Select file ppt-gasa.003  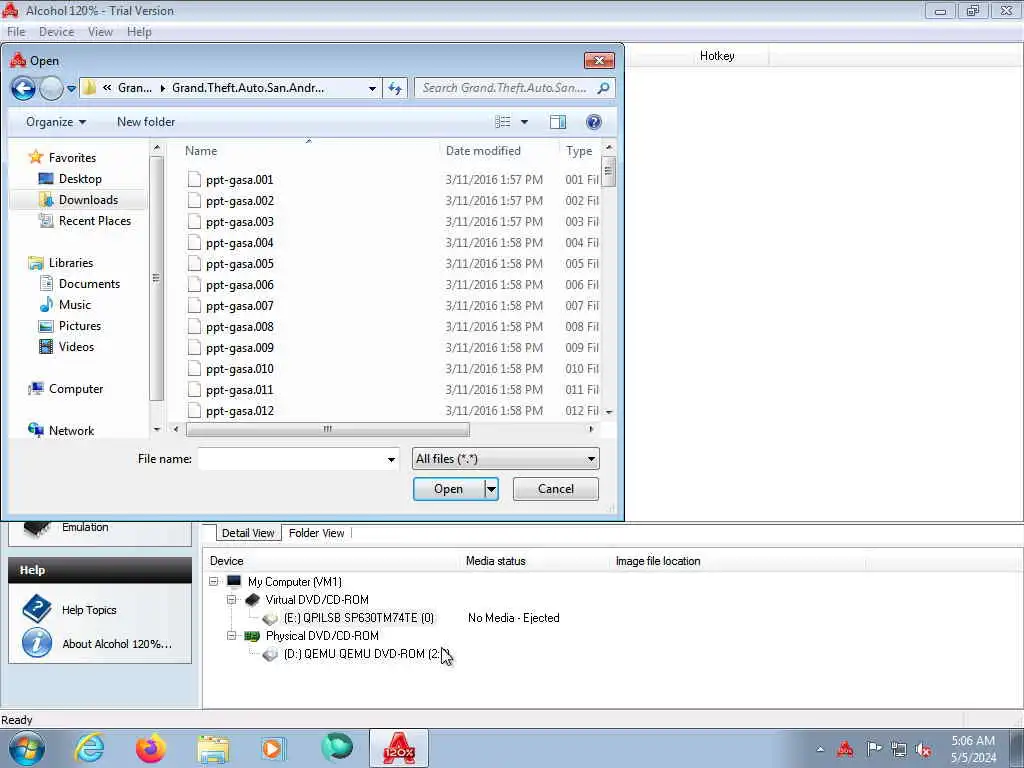[240, 222]
